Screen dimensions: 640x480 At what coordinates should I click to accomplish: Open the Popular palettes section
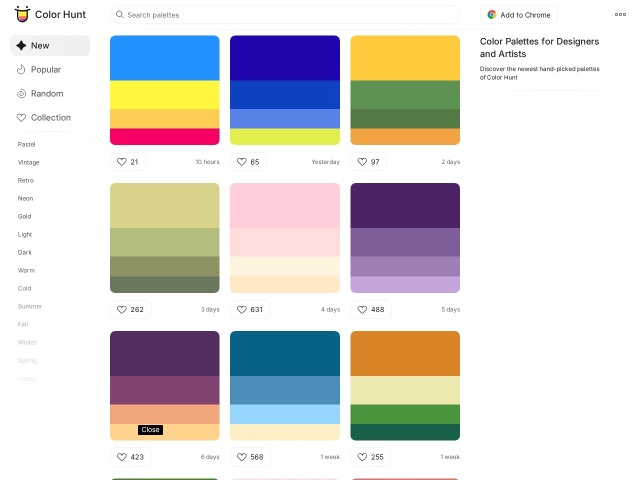click(x=50, y=69)
